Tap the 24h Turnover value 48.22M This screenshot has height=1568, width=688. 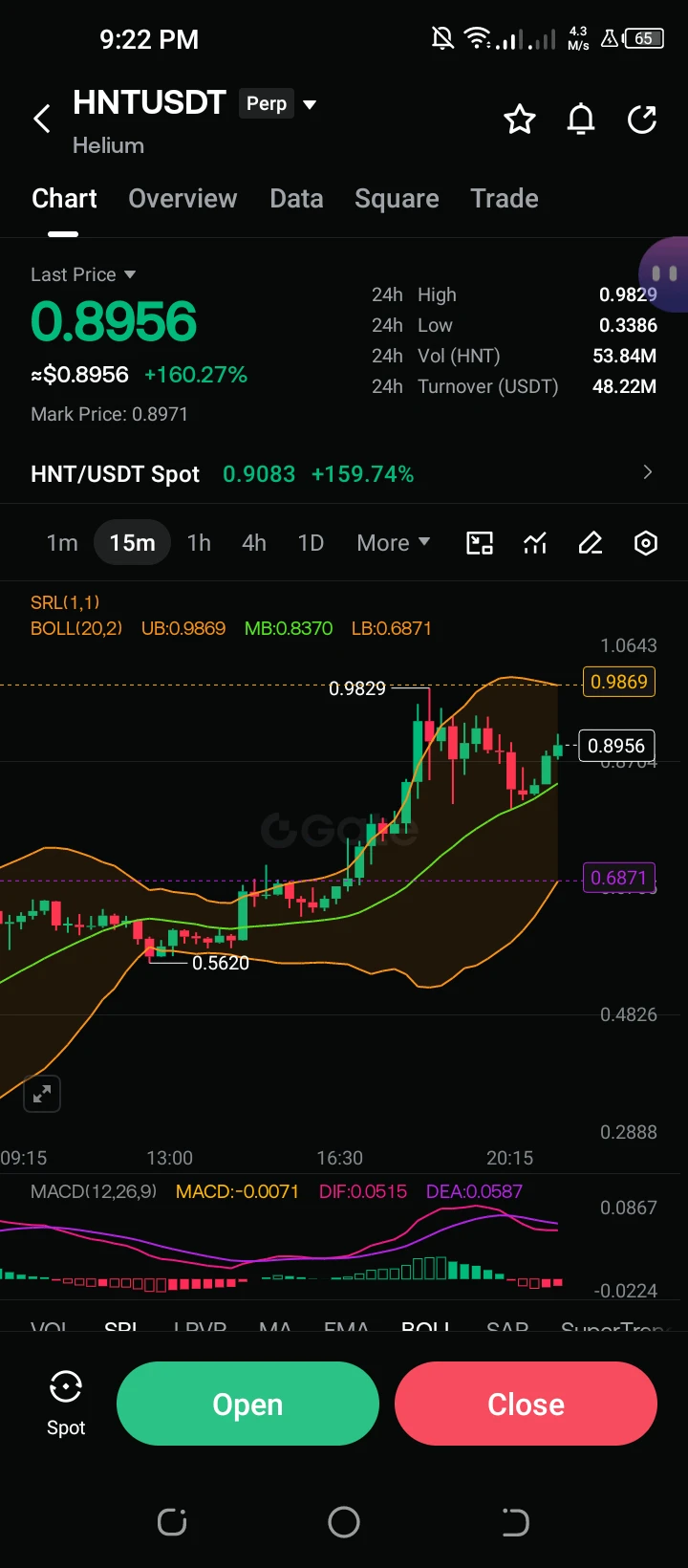[x=624, y=386]
